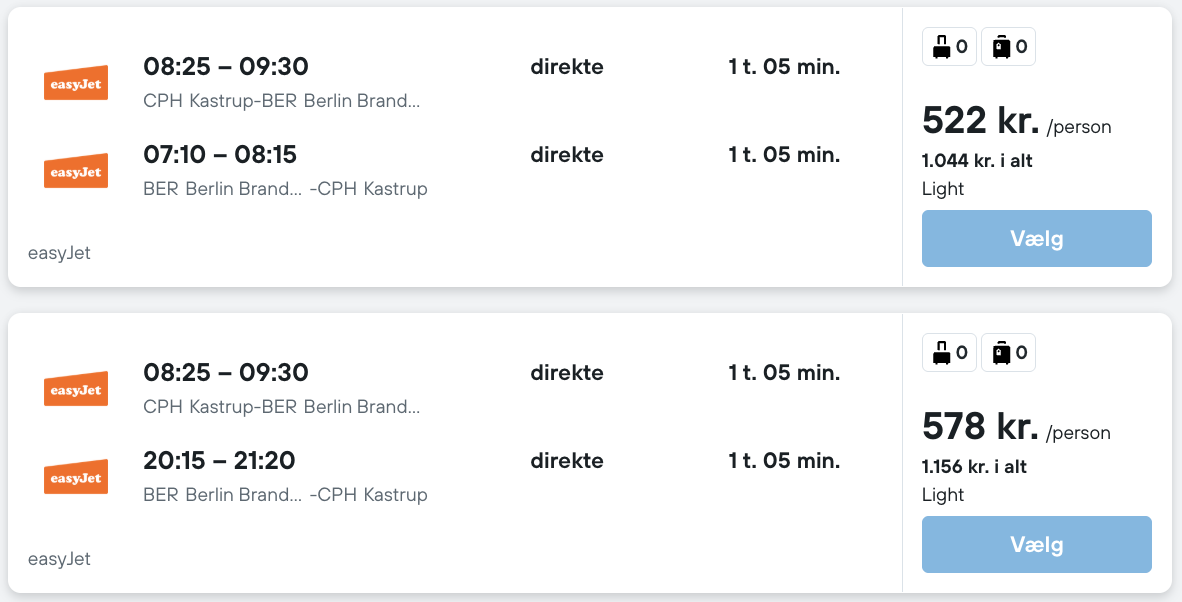This screenshot has width=1182, height=602.
Task: Click the cabin bag icon in 578 kr. offer
Action: tap(941, 353)
